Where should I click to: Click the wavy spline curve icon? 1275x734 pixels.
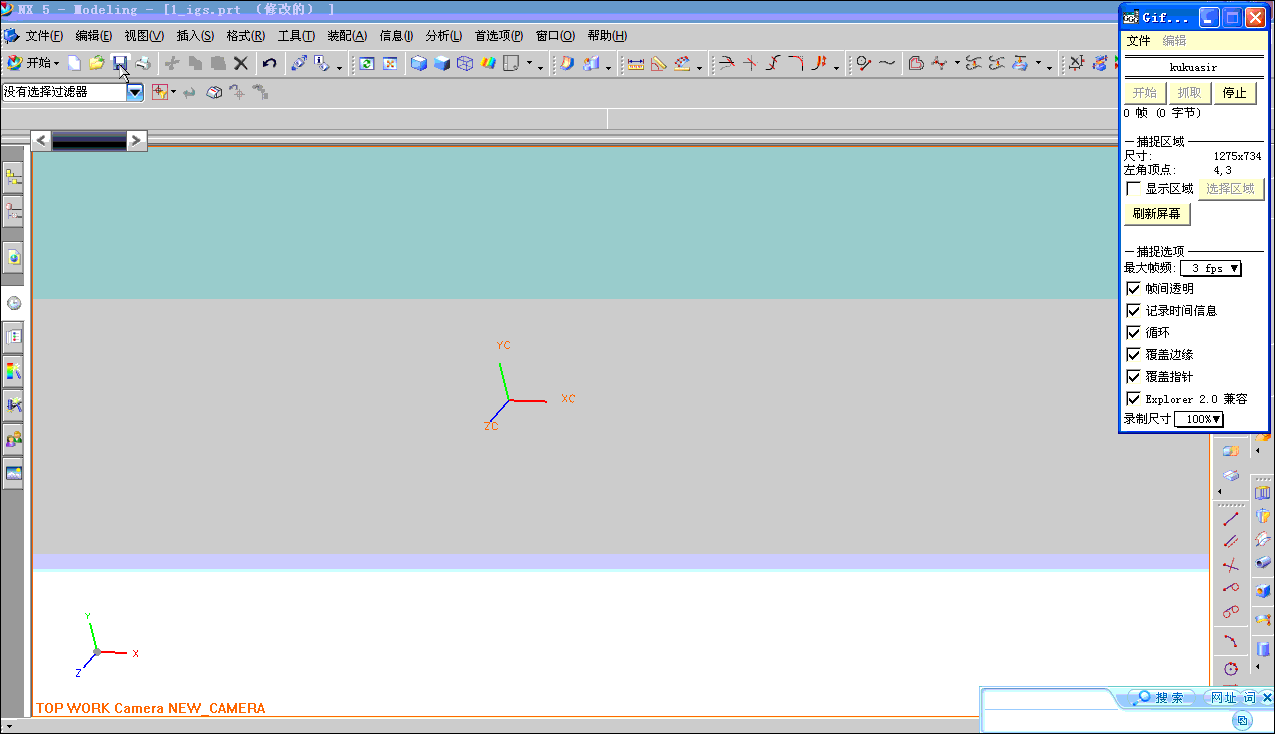point(887,63)
